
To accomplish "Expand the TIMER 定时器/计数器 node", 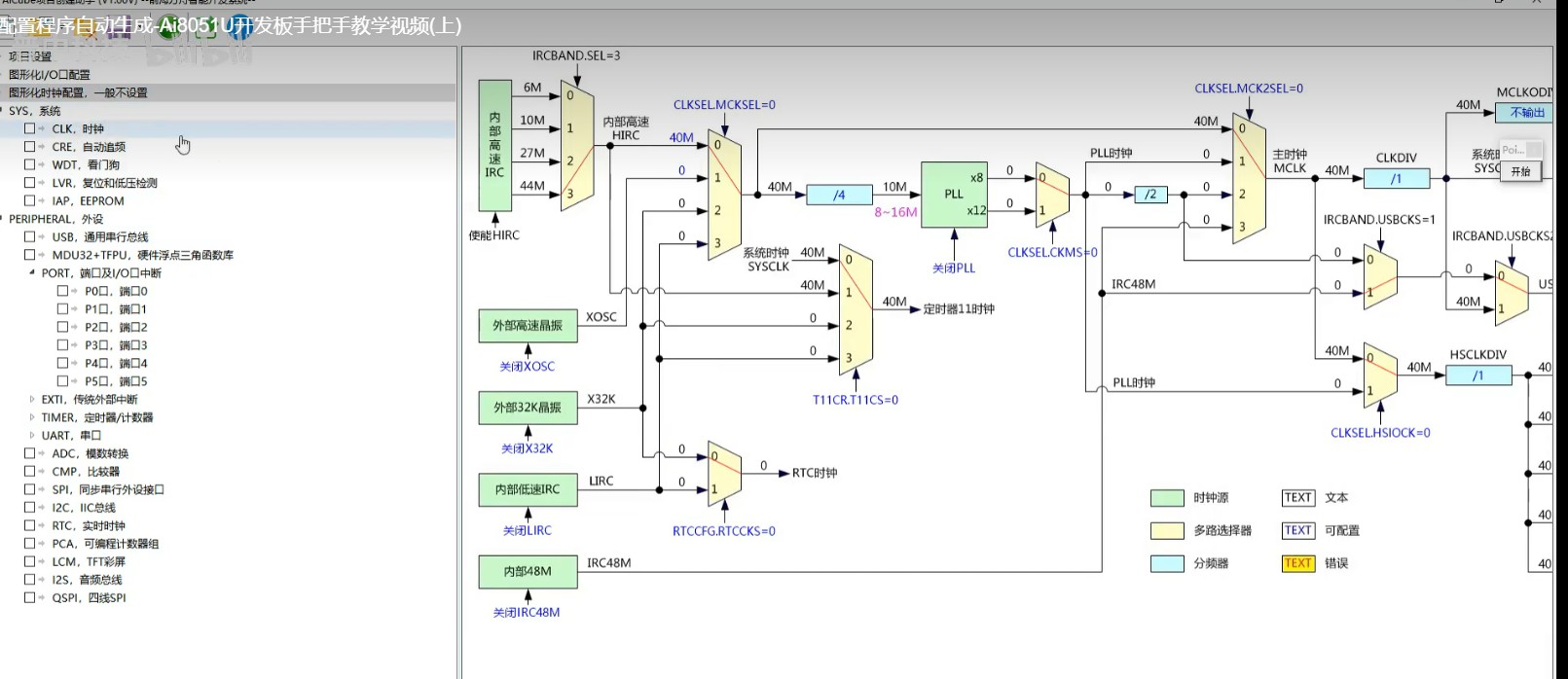I will 32,417.
